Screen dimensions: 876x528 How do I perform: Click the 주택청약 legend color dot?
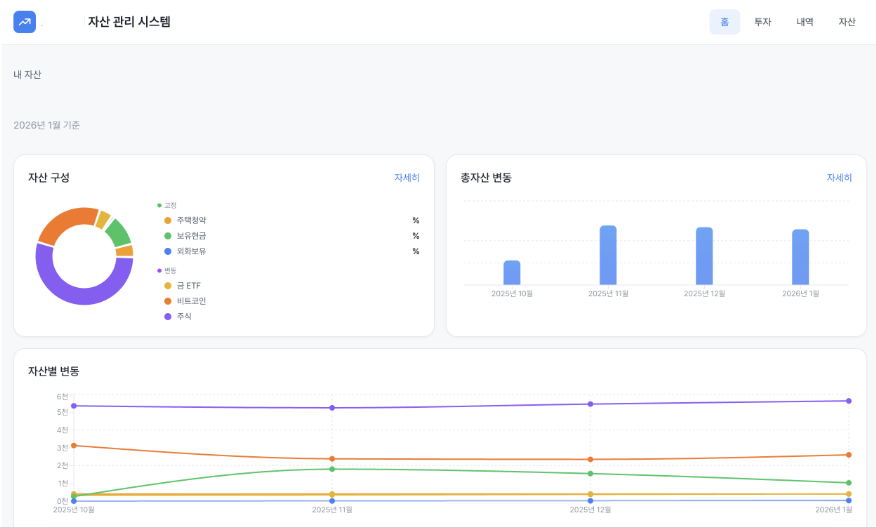point(168,221)
